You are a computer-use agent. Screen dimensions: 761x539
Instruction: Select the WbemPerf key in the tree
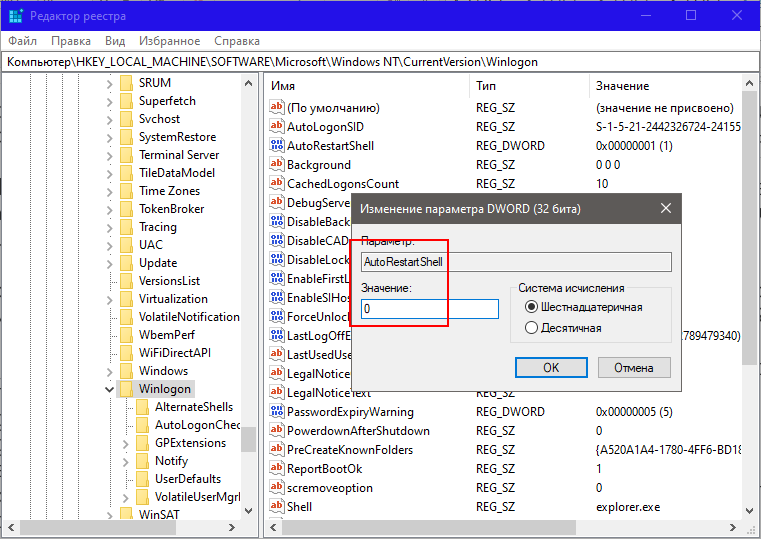(166, 335)
